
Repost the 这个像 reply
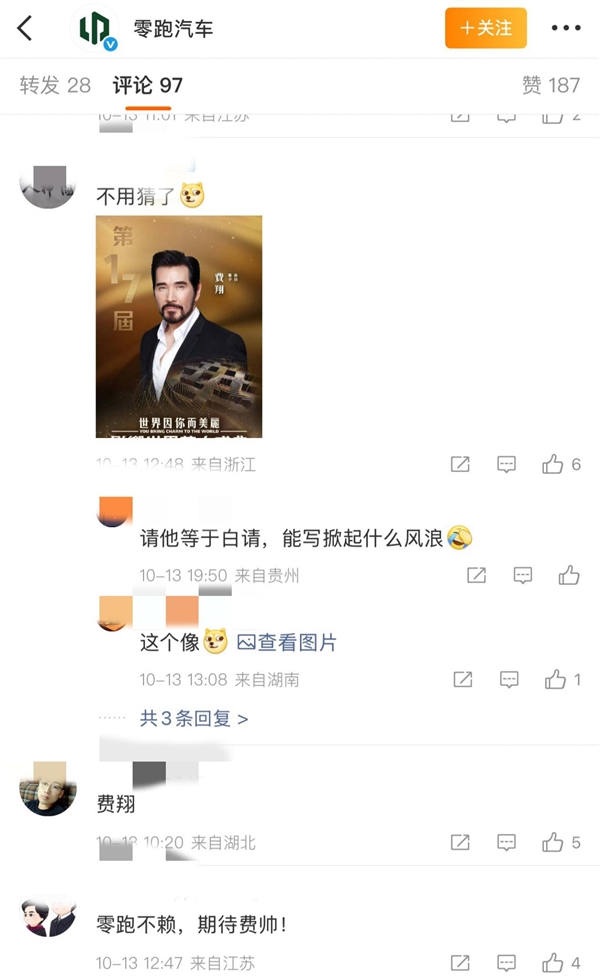(462, 680)
